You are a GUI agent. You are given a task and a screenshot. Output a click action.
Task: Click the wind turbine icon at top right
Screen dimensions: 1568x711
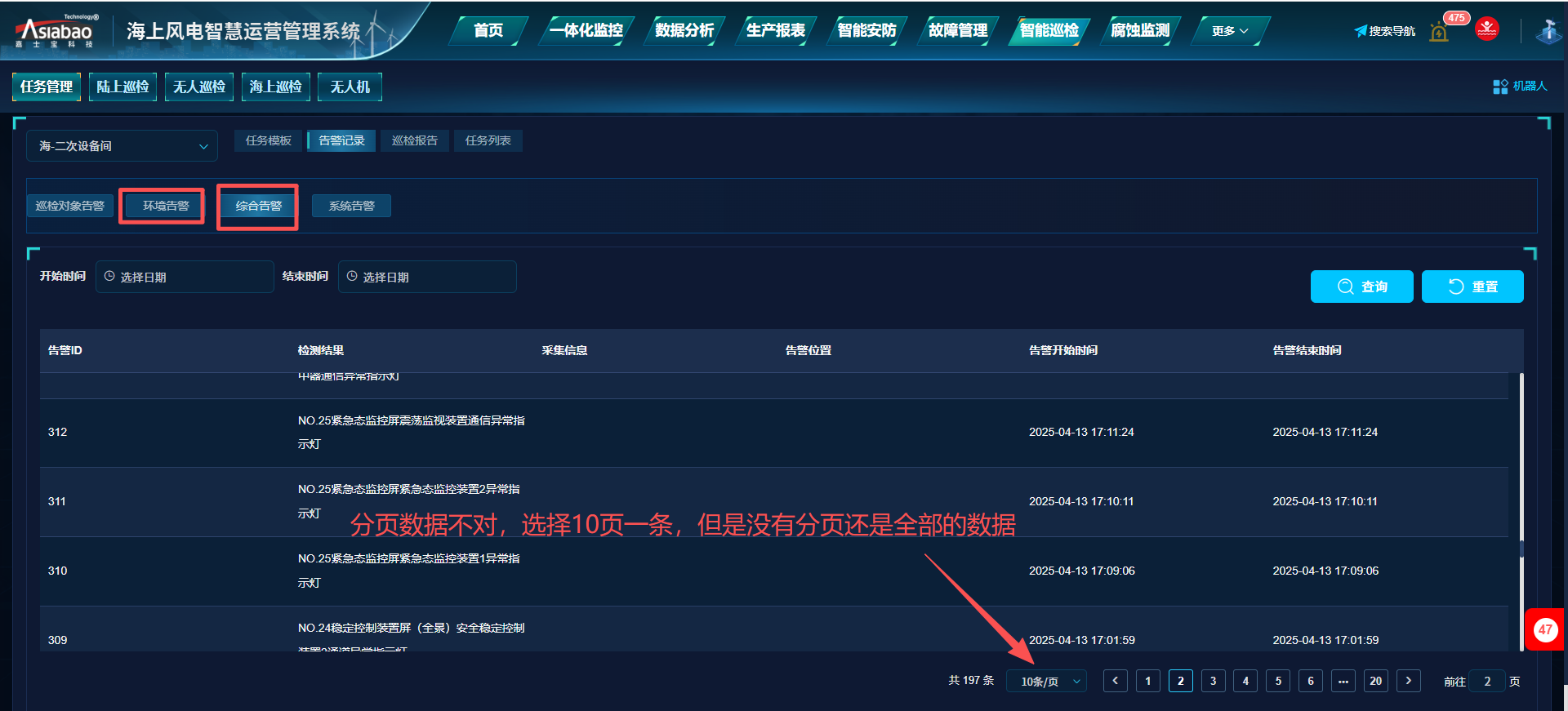[x=1548, y=31]
